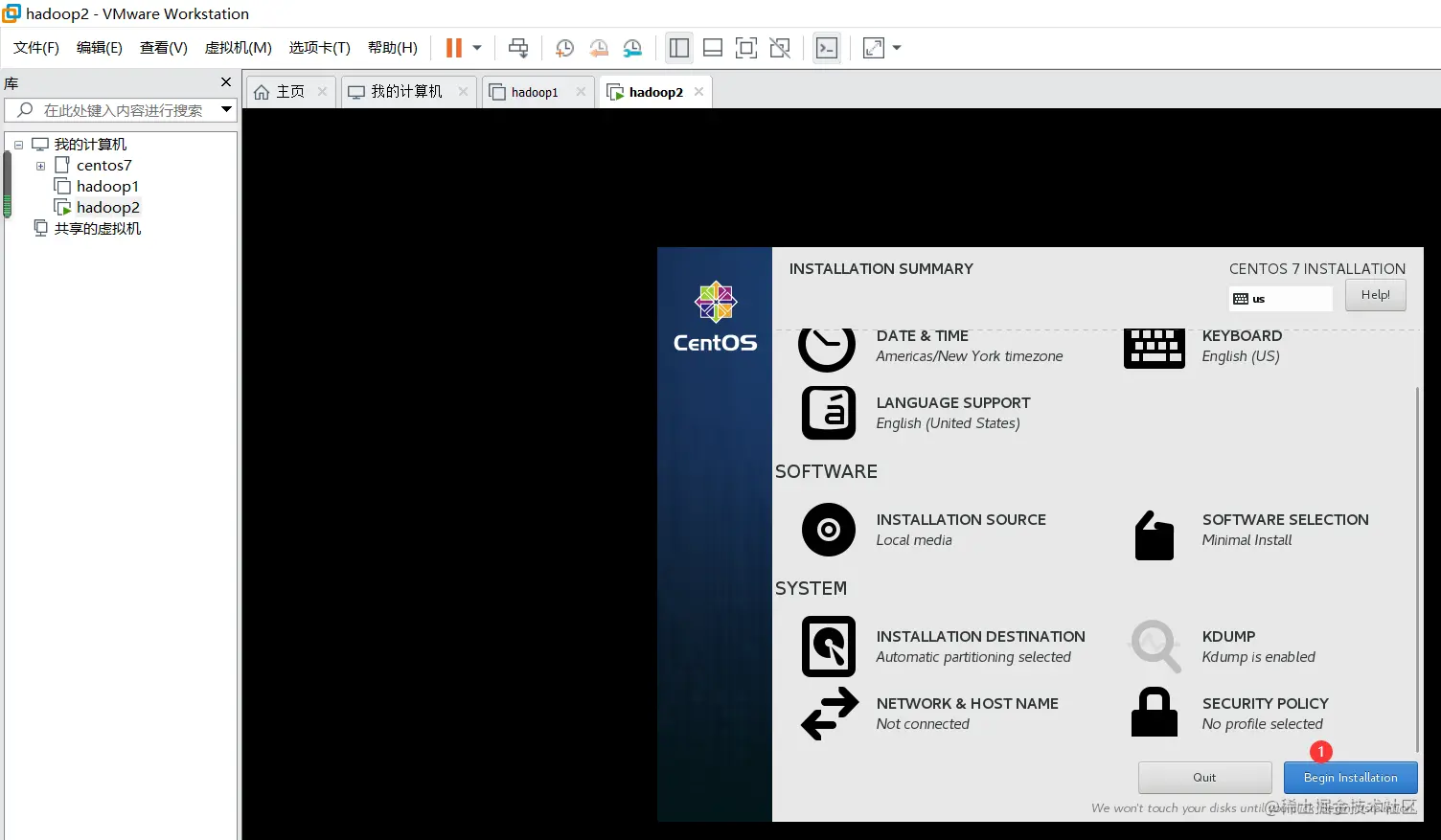Open Kdump magnifier icon
This screenshot has height=840, width=1441.
point(1155,647)
